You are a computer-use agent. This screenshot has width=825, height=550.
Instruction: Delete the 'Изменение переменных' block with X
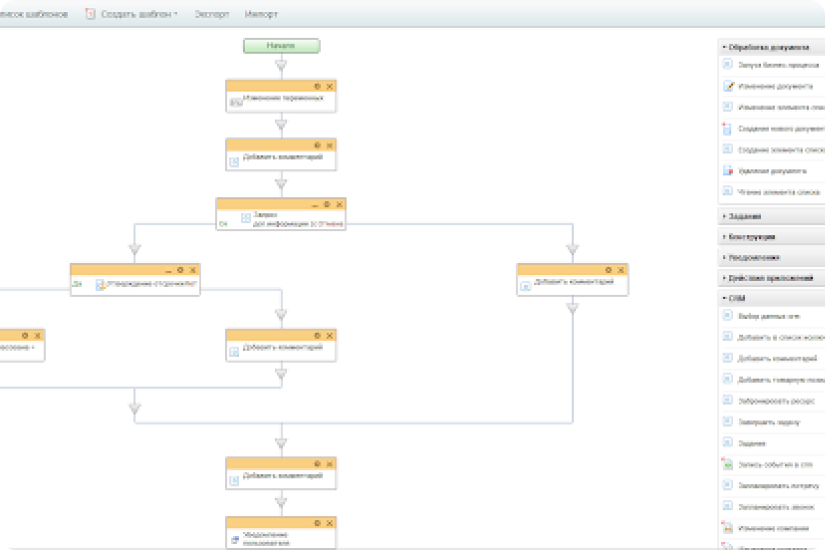point(329,86)
